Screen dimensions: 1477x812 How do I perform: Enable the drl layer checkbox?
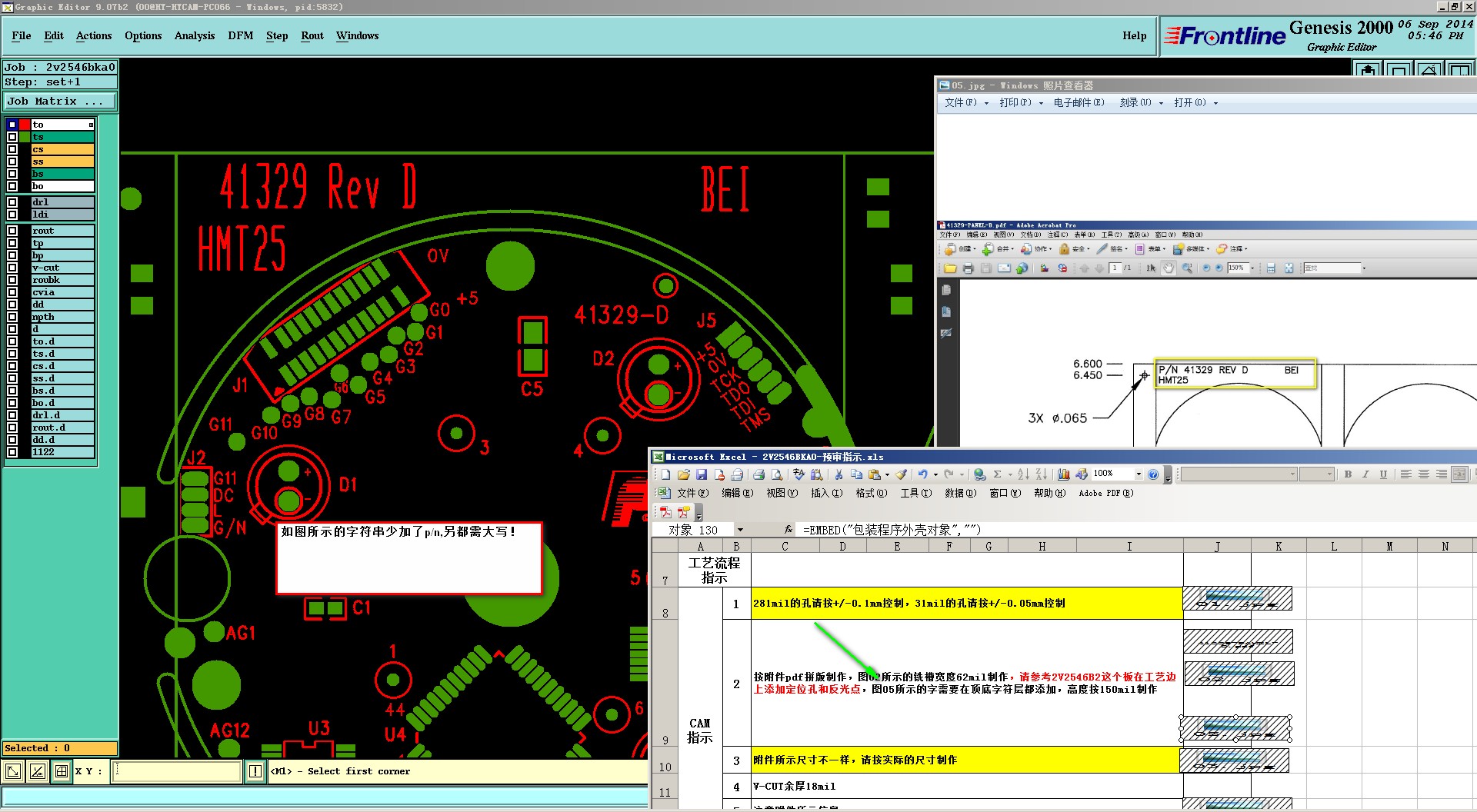[12, 202]
